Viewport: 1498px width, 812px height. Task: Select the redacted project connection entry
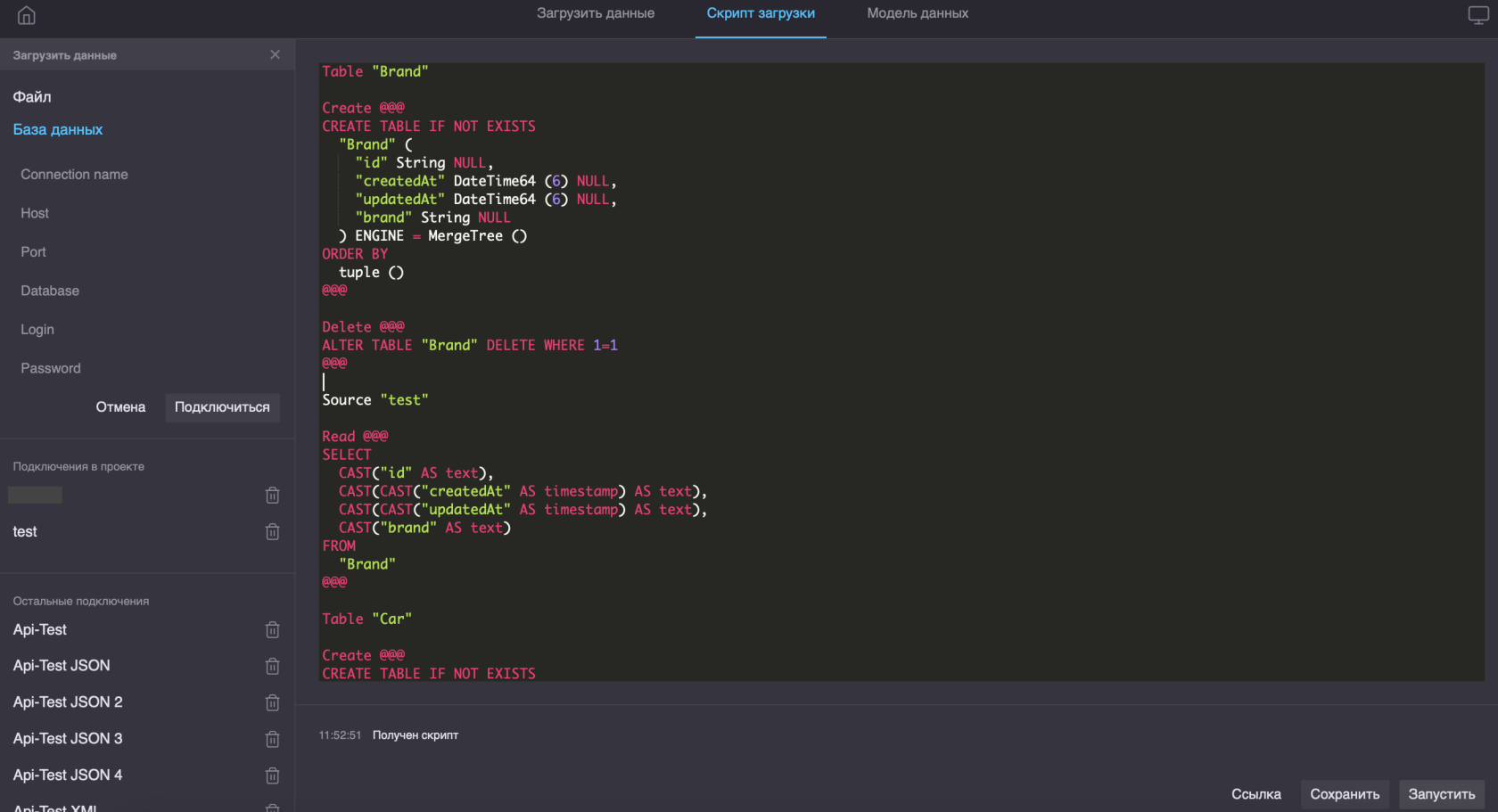35,495
